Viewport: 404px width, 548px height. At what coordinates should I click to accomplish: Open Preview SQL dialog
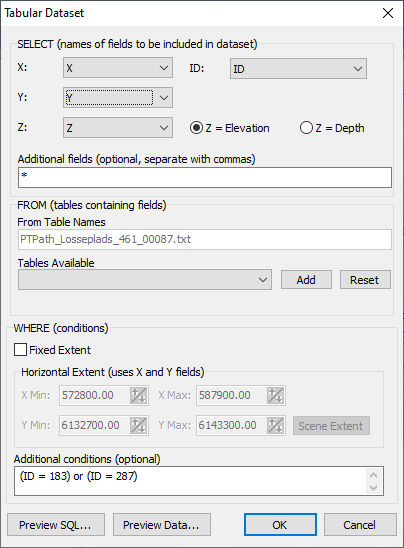click(56, 525)
